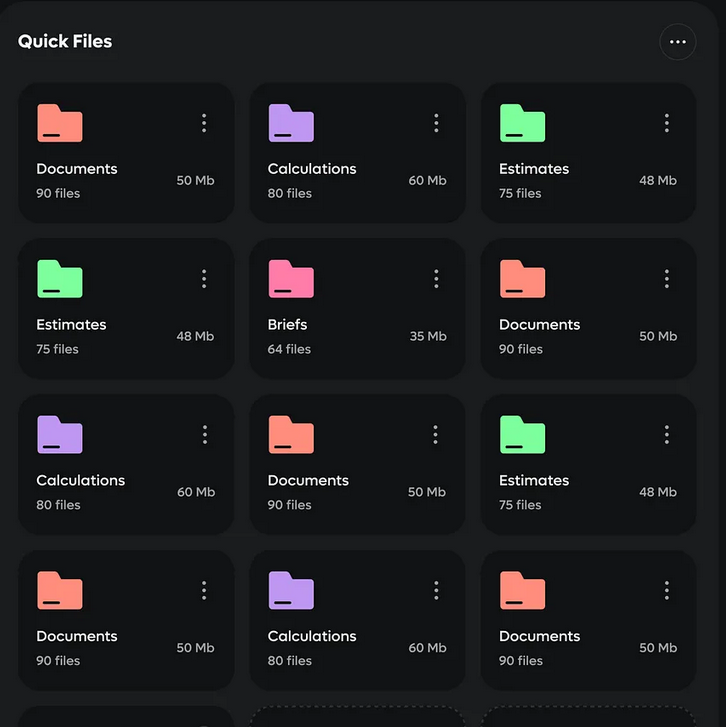Open three-dot menu of Documents card beside Briefs

coord(667,279)
